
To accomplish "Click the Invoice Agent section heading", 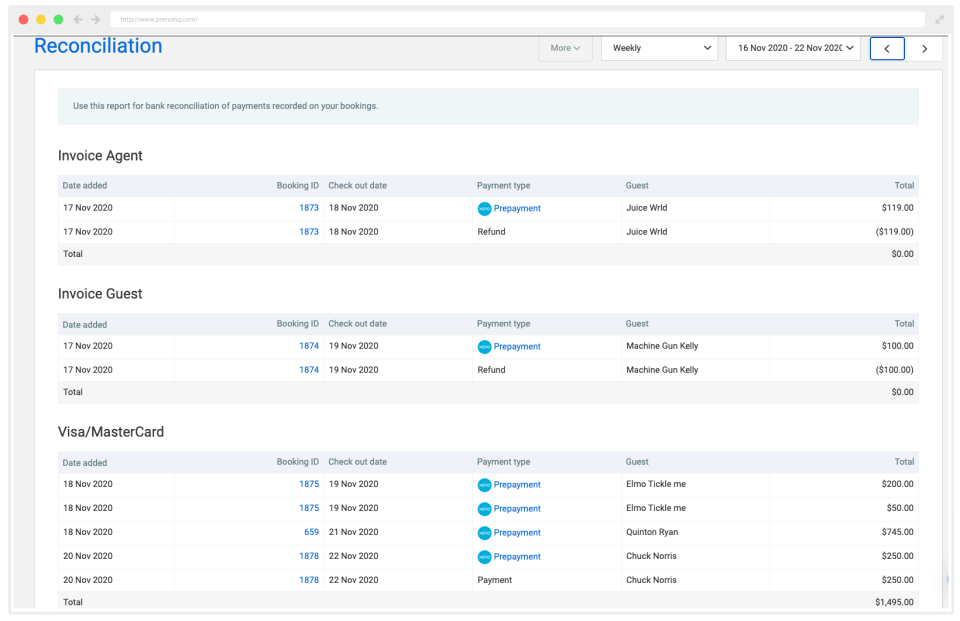I will [x=100, y=156].
